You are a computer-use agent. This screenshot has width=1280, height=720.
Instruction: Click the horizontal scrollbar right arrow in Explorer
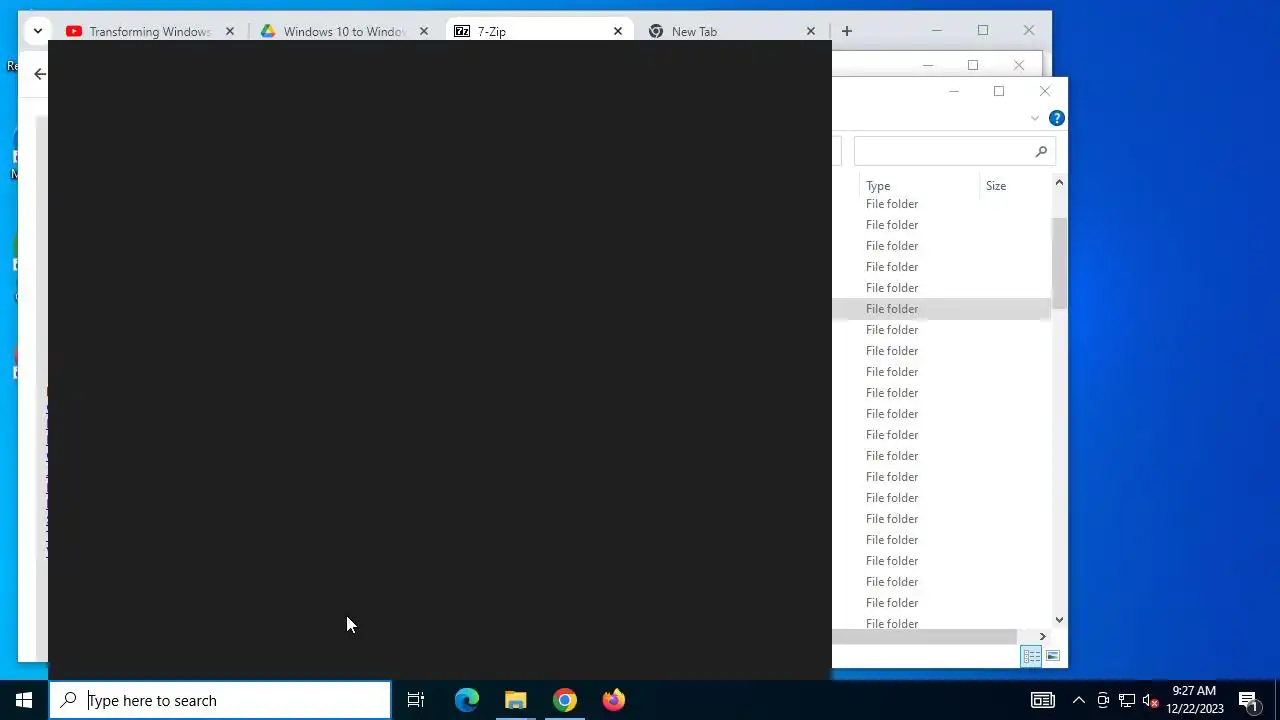[1042, 637]
